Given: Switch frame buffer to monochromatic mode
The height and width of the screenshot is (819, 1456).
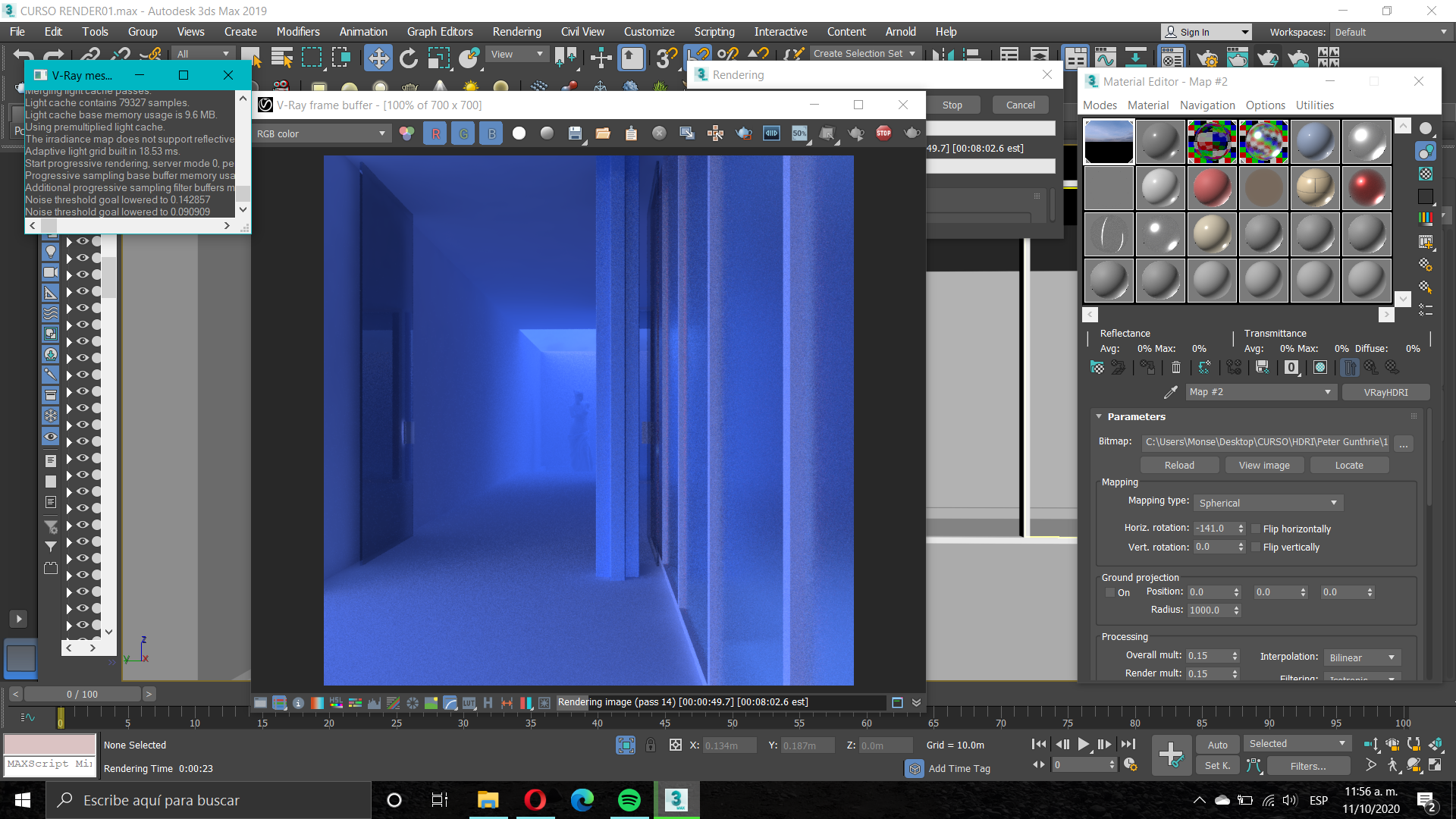Looking at the screenshot, I should coord(547,133).
